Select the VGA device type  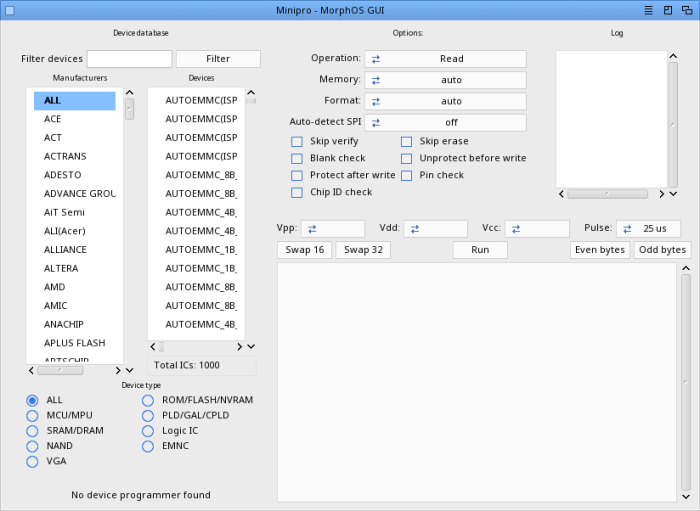click(32, 461)
